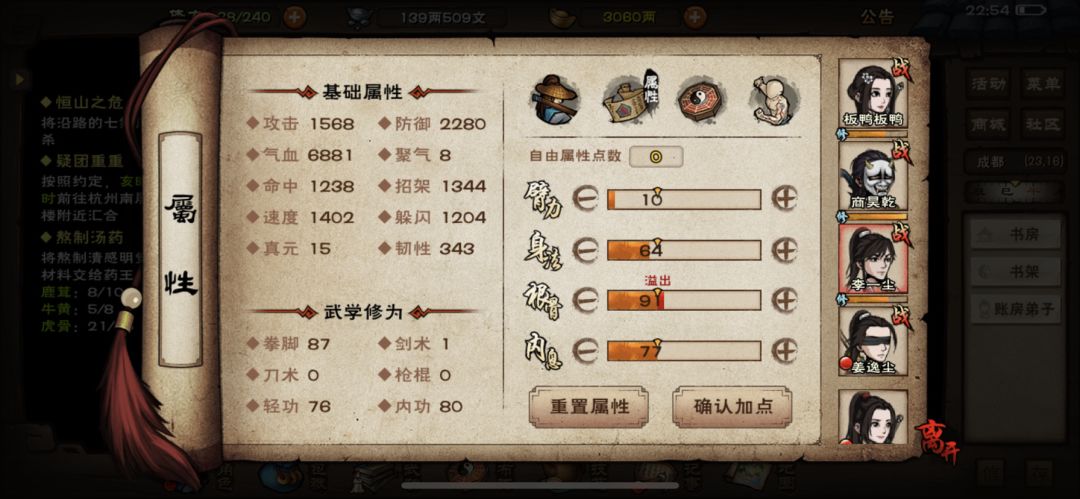The image size is (1080, 499).
Task: Decrease 内息 with the minus icon
Action: pyautogui.click(x=585, y=351)
